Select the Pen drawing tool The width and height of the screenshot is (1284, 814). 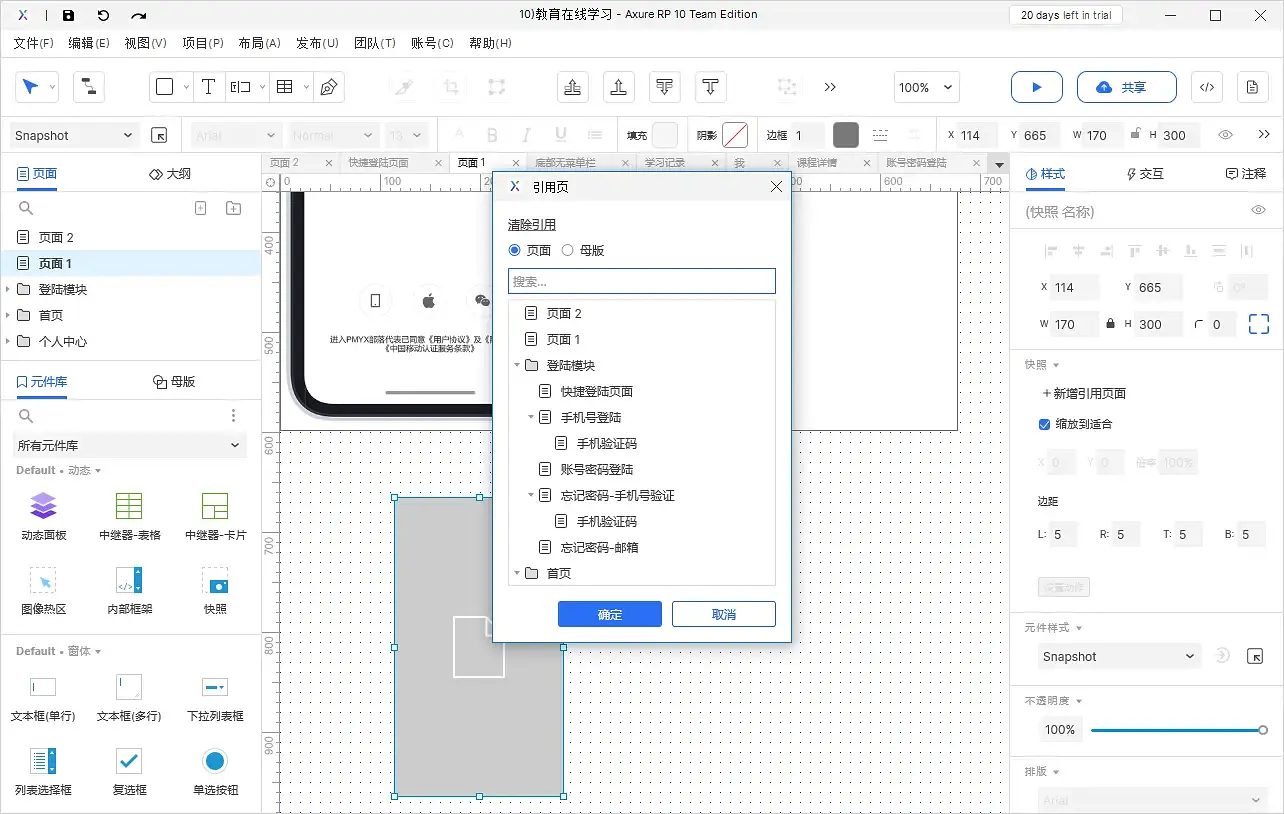(328, 87)
